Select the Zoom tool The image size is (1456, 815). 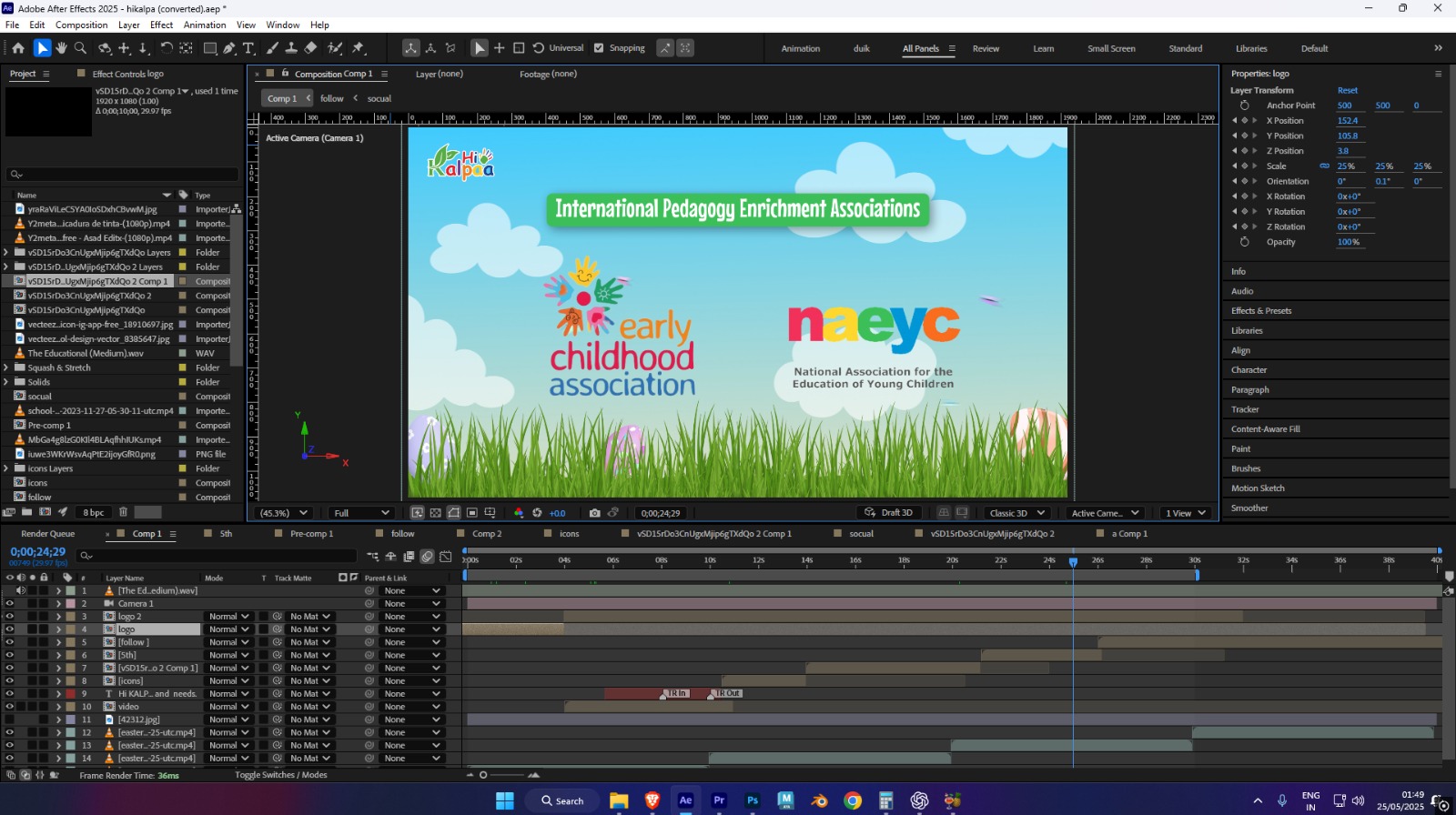[80, 48]
